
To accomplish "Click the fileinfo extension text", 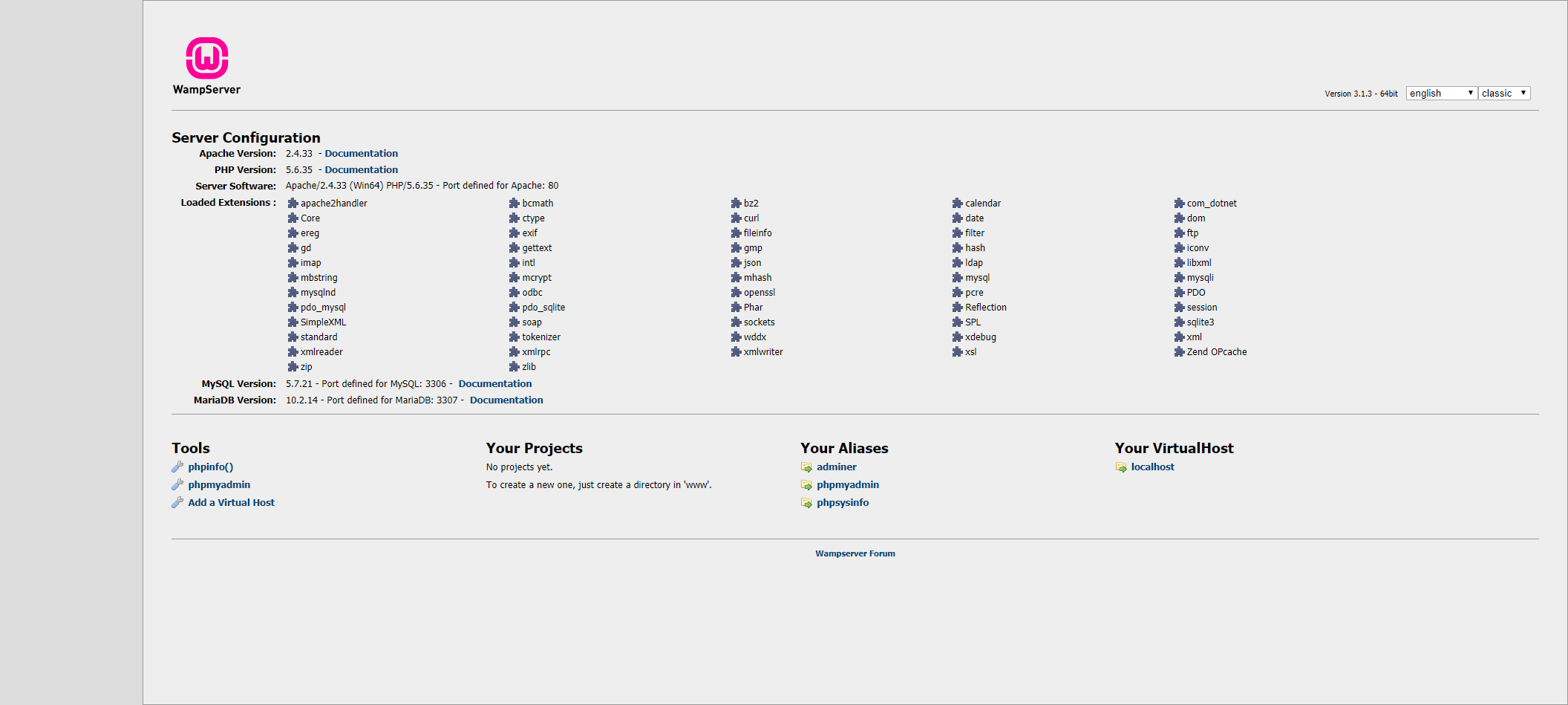I will click(x=758, y=233).
